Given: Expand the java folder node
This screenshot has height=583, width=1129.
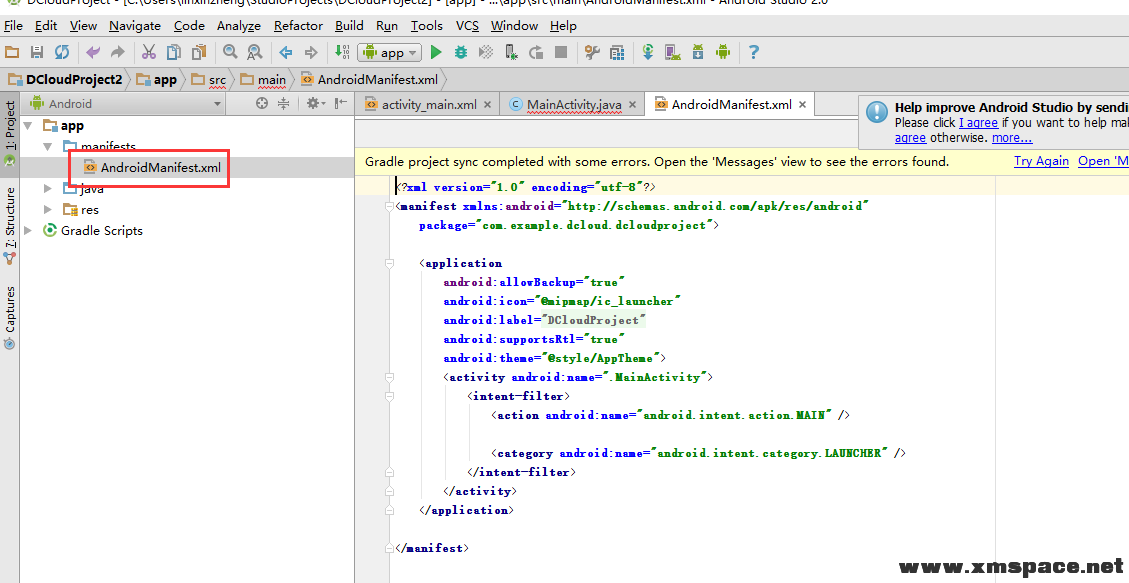Looking at the screenshot, I should coord(48,189).
